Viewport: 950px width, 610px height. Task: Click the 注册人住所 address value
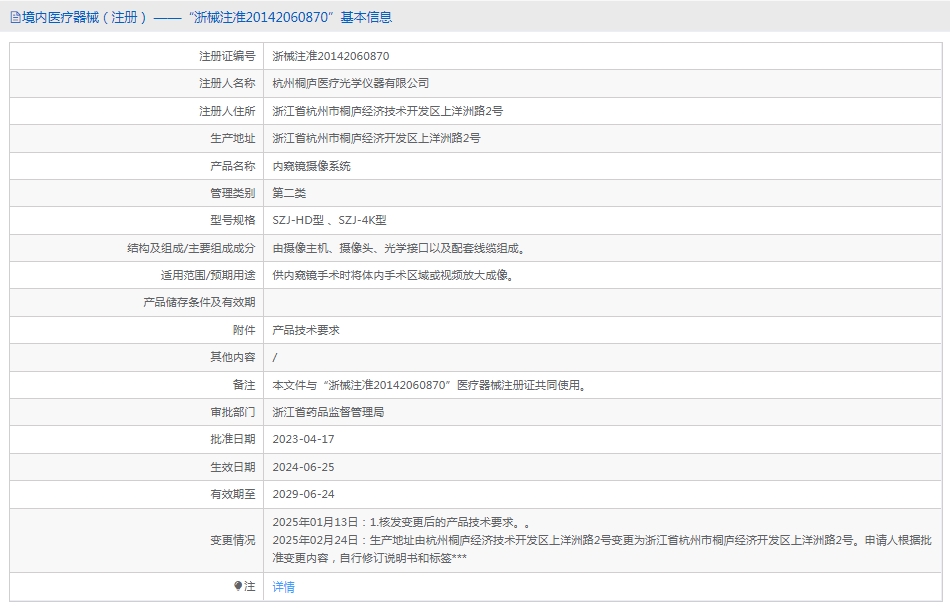coord(387,111)
